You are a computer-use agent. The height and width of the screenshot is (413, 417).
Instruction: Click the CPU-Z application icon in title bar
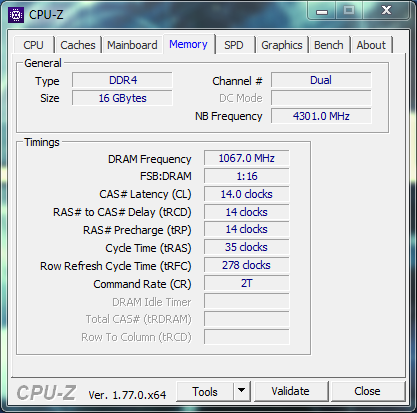16,15
